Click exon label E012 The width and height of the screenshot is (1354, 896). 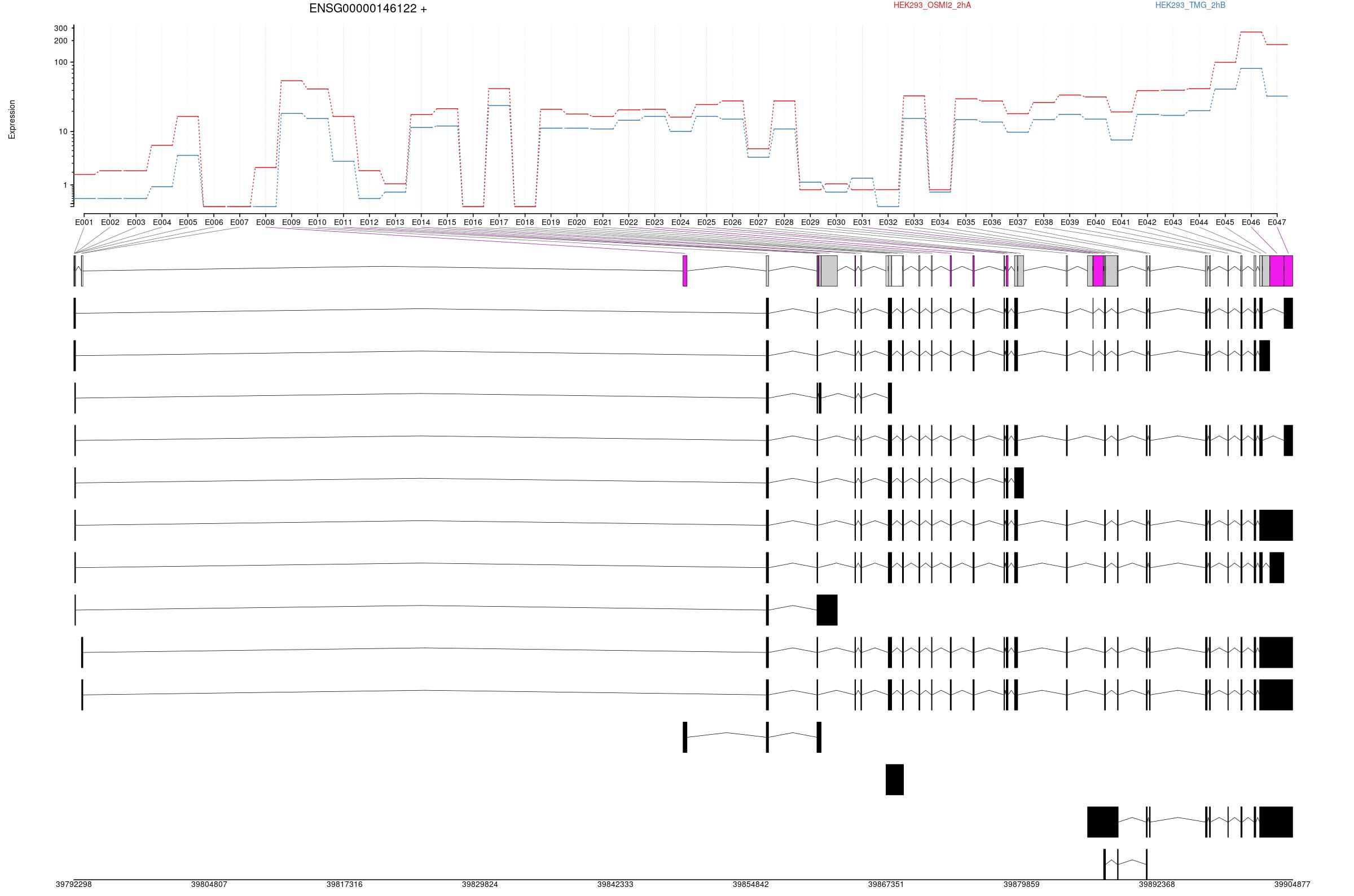pyautogui.click(x=368, y=222)
